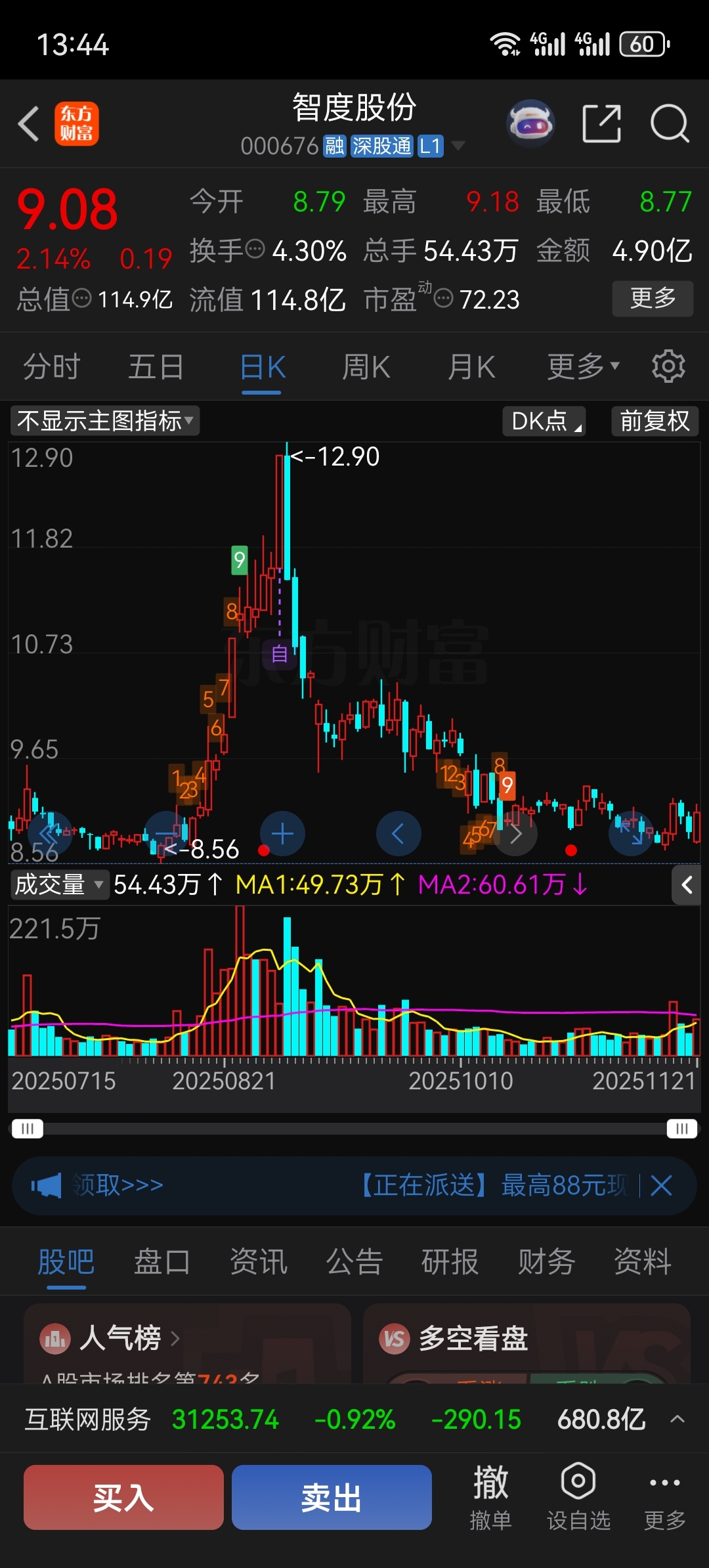Screen dimensions: 709x1568
Task: Open 人气榜 ranking icon
Action: (54, 1338)
